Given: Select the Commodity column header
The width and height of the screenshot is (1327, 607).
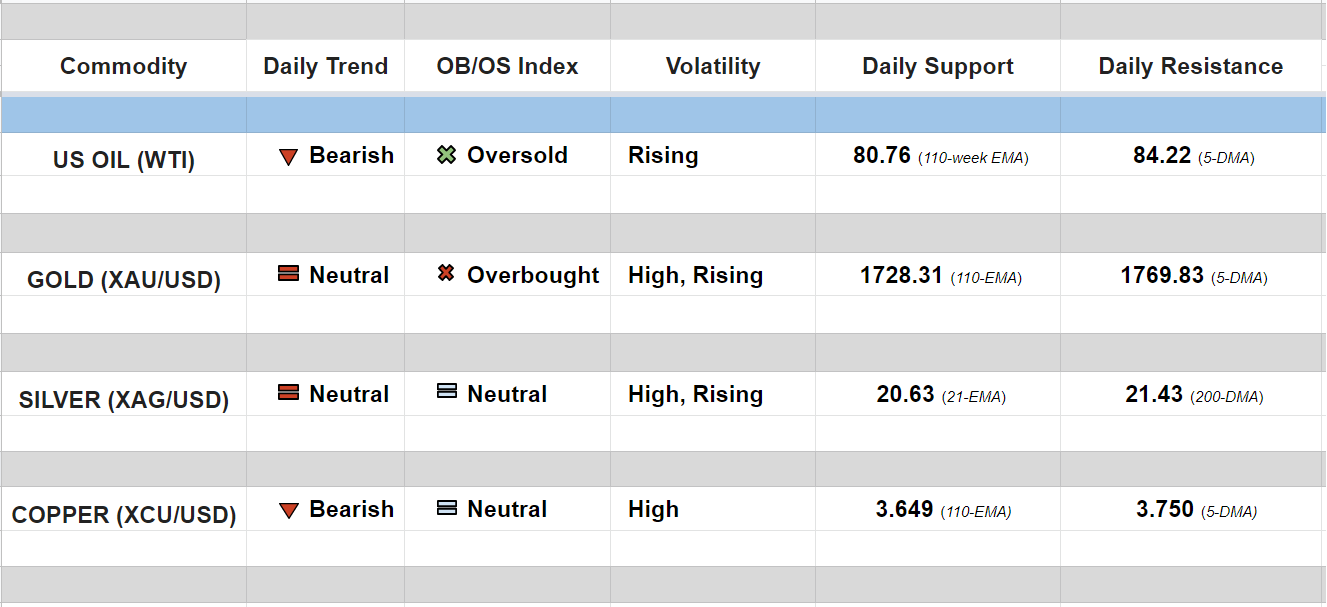Looking at the screenshot, I should point(123,66).
